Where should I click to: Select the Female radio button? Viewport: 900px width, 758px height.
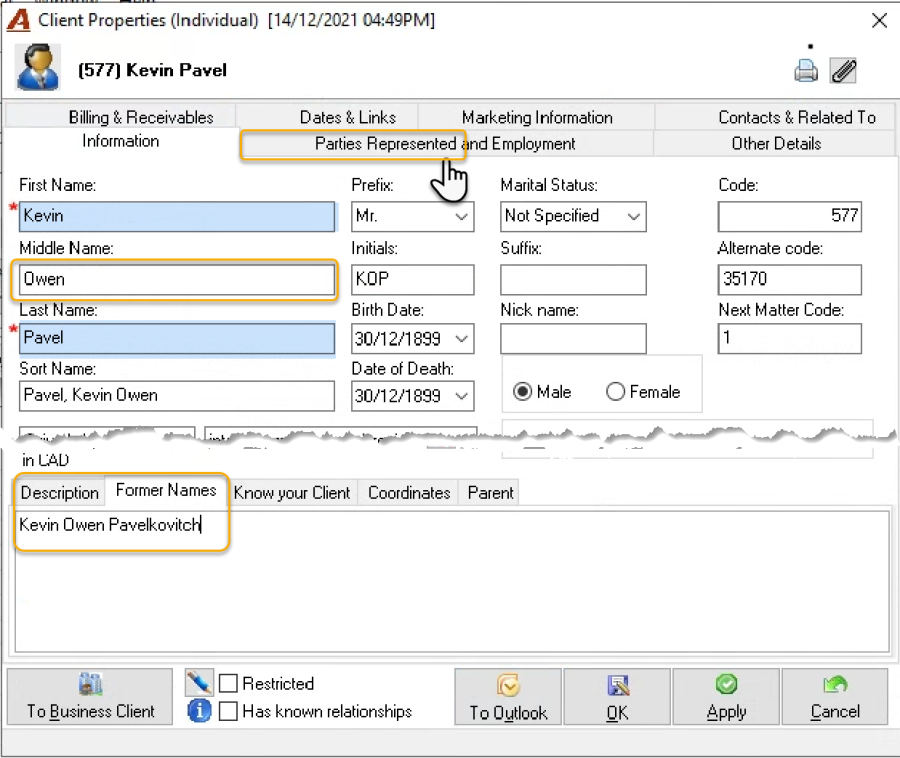point(615,392)
